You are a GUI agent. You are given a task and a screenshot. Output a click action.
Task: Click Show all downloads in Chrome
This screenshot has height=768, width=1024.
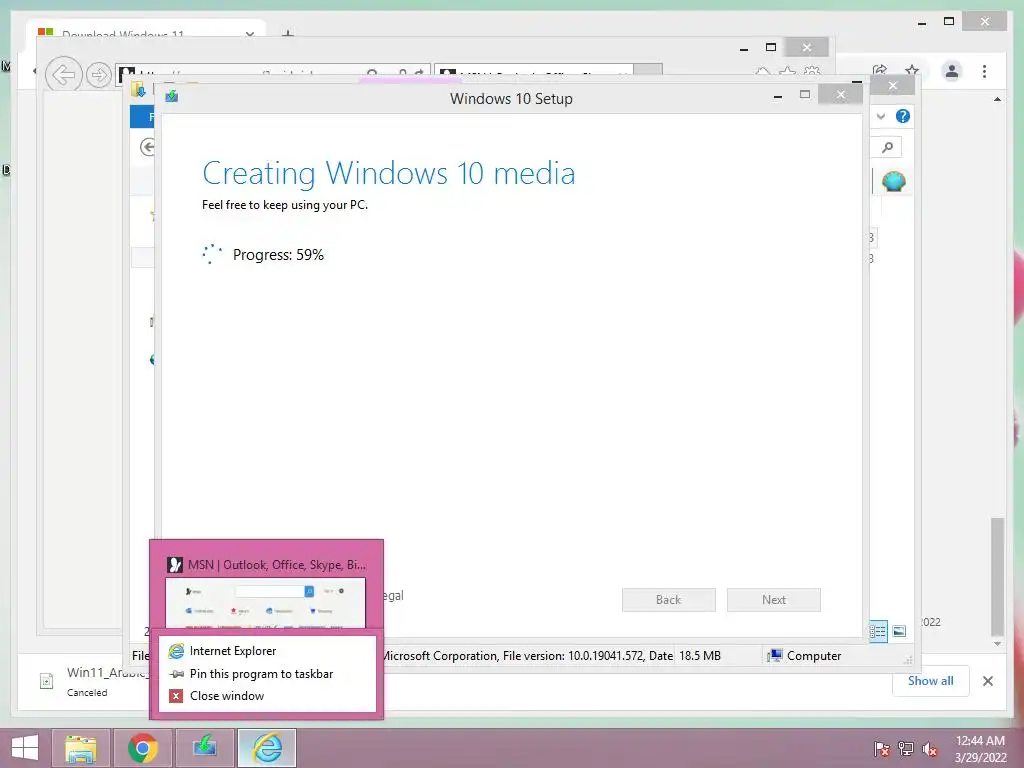(x=930, y=680)
